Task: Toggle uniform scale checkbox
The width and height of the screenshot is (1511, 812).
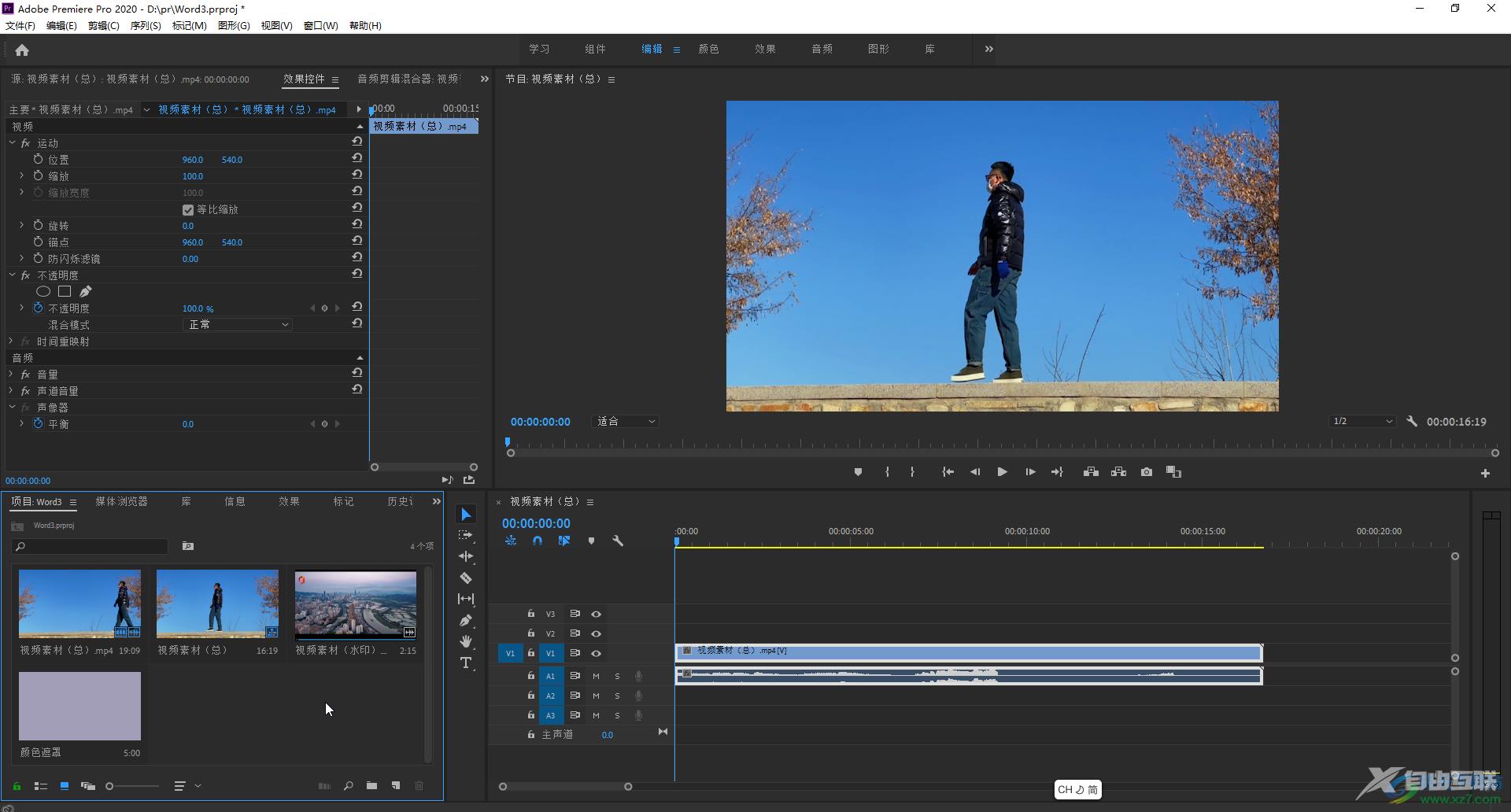Action: click(188, 210)
